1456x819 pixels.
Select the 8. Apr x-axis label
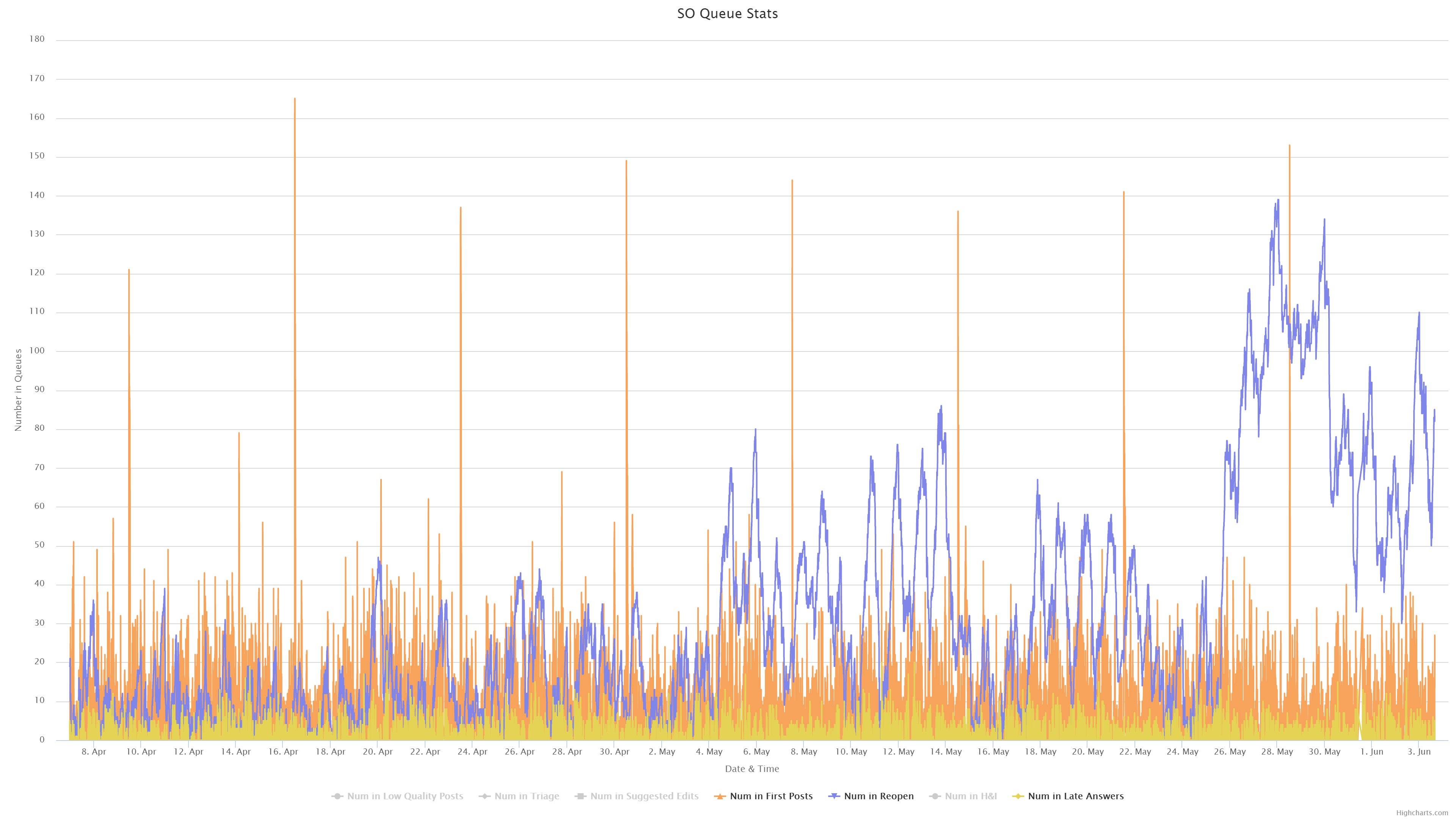pos(94,752)
